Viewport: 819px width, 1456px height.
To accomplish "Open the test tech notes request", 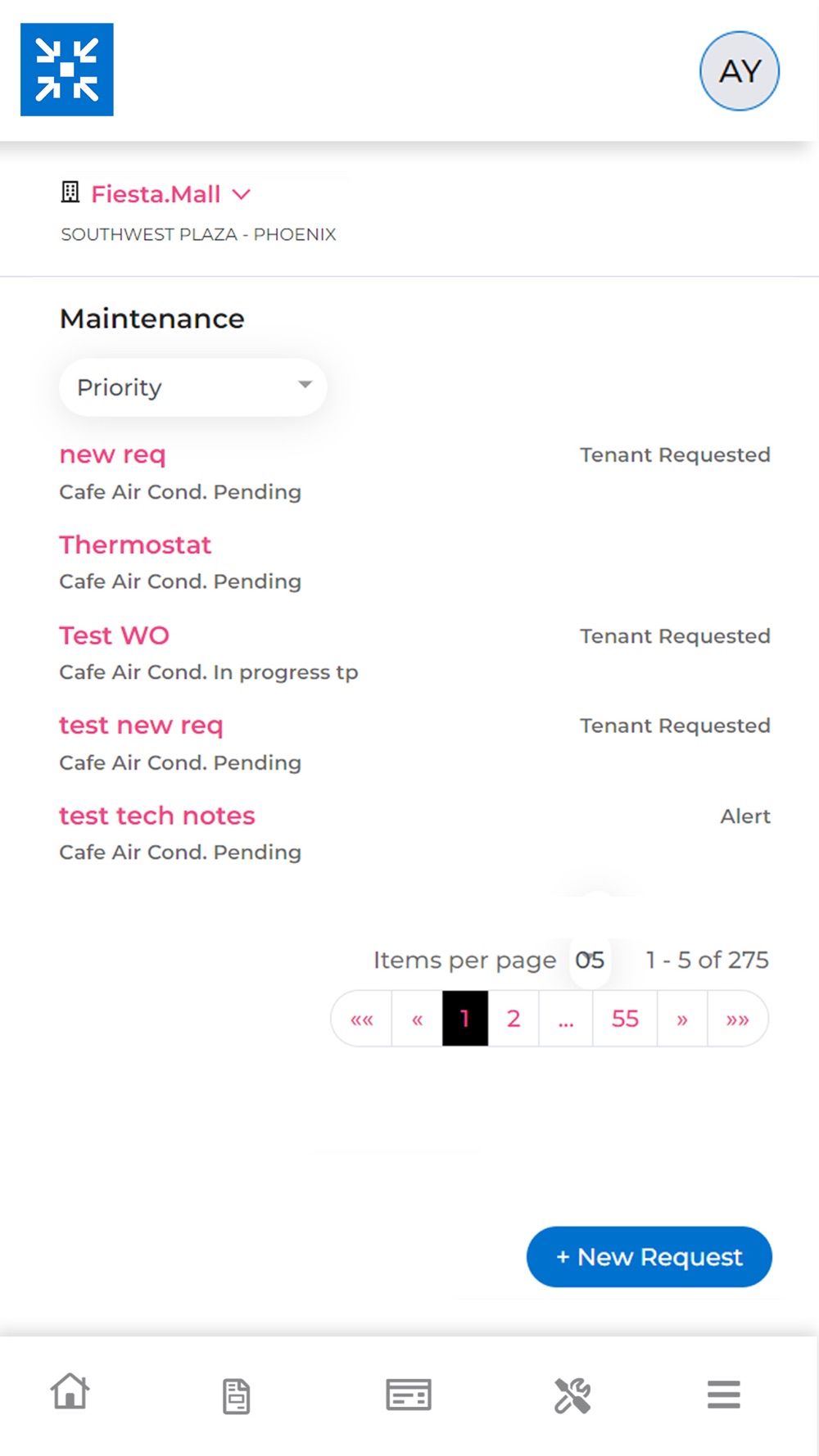I will (x=157, y=816).
